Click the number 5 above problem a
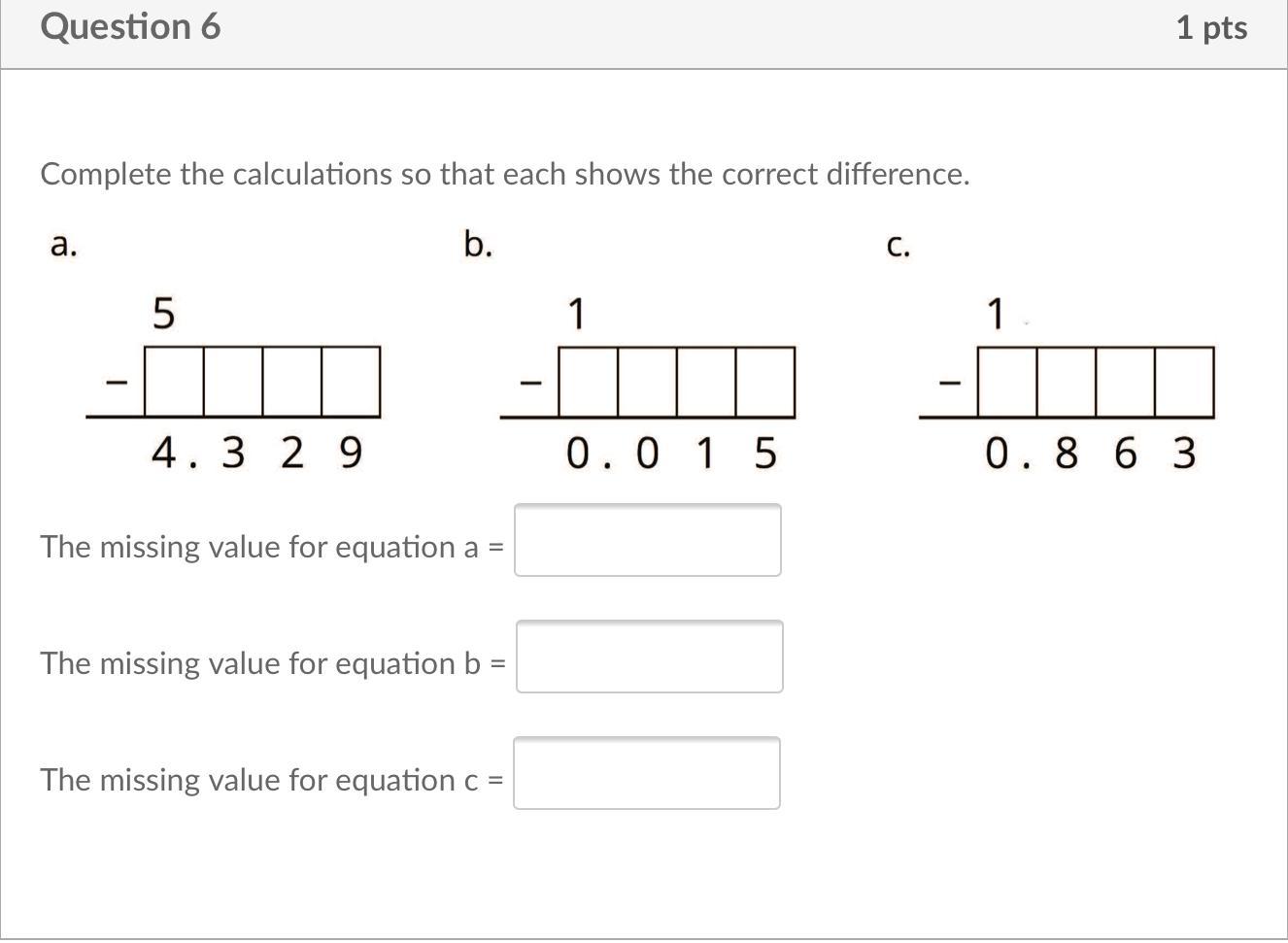This screenshot has height=943, width=1288. 163,314
